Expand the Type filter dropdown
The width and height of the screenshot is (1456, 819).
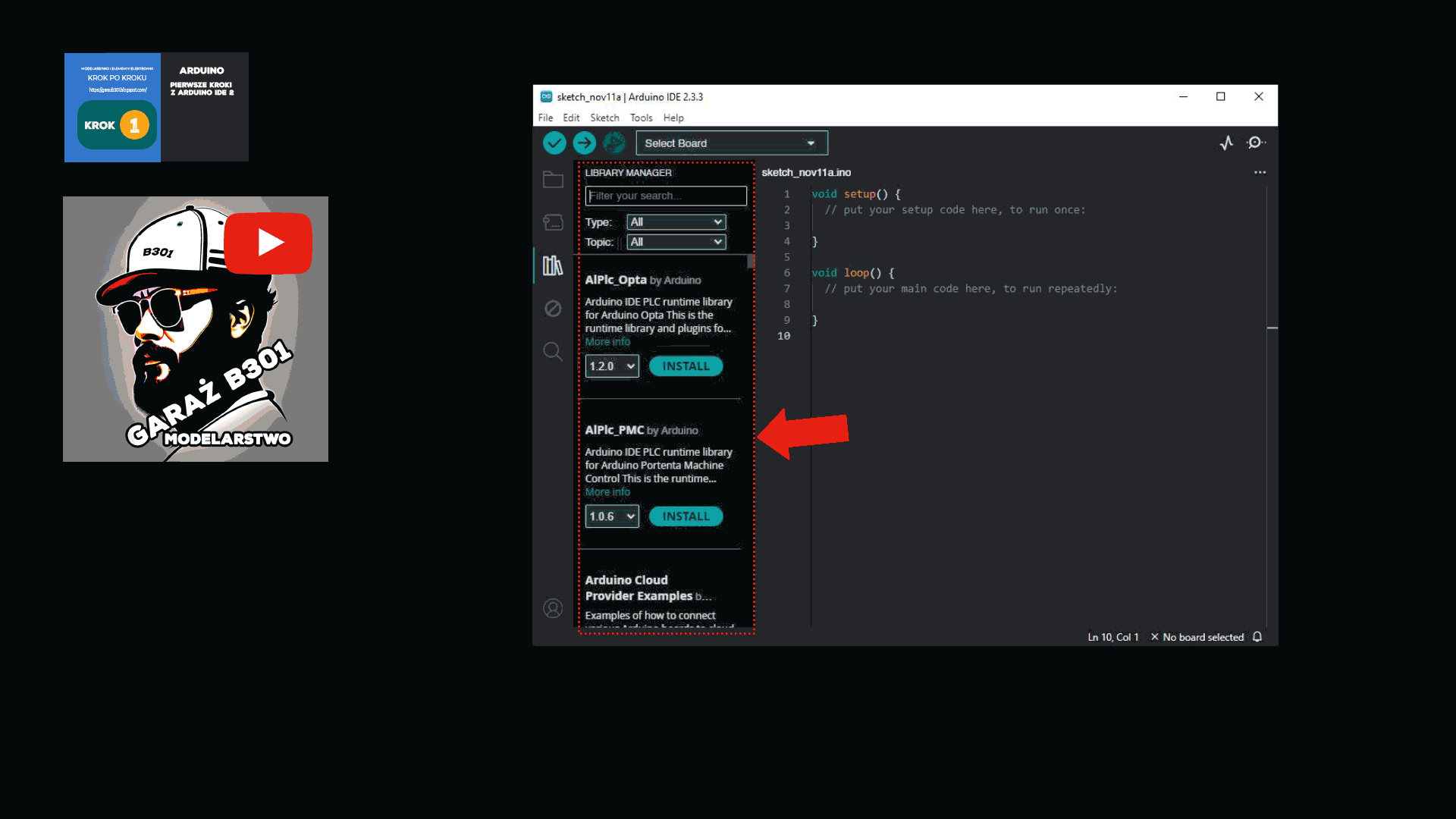(x=676, y=222)
